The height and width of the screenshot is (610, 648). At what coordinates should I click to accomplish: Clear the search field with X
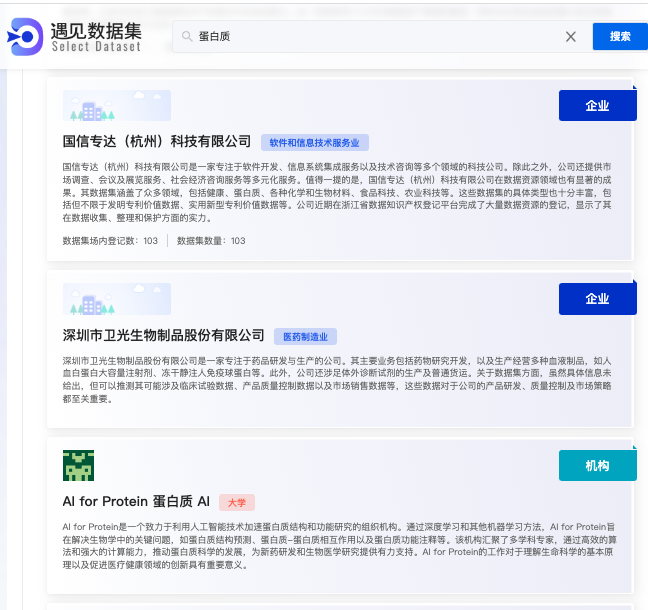pyautogui.click(x=571, y=37)
